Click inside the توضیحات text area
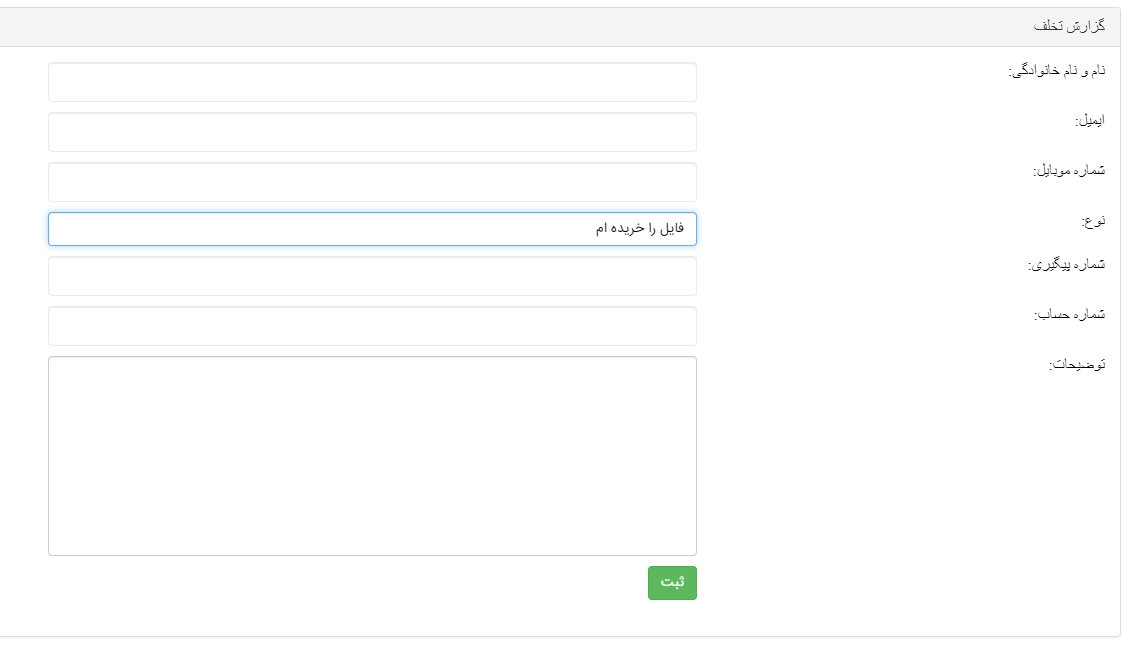Screen dimensions: 1132x652 [372, 455]
